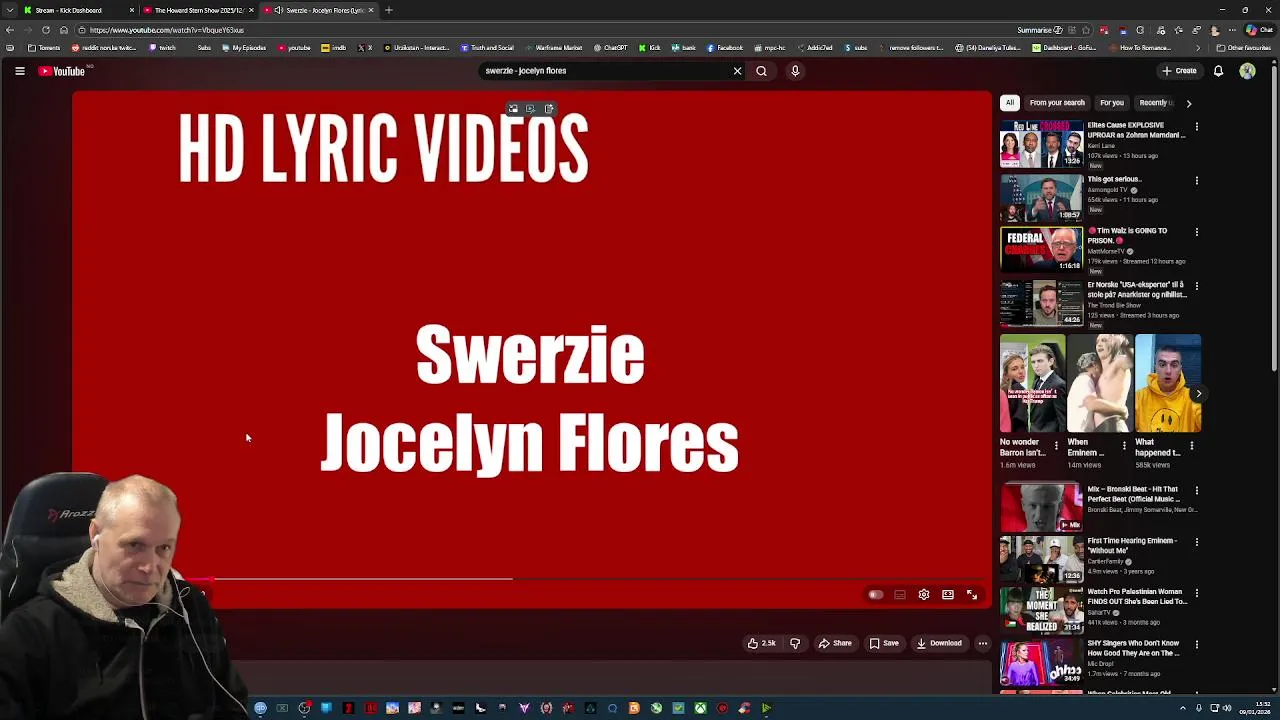Open options for Bronski Beat mix
This screenshot has height=720, width=1280.
pos(1196,491)
